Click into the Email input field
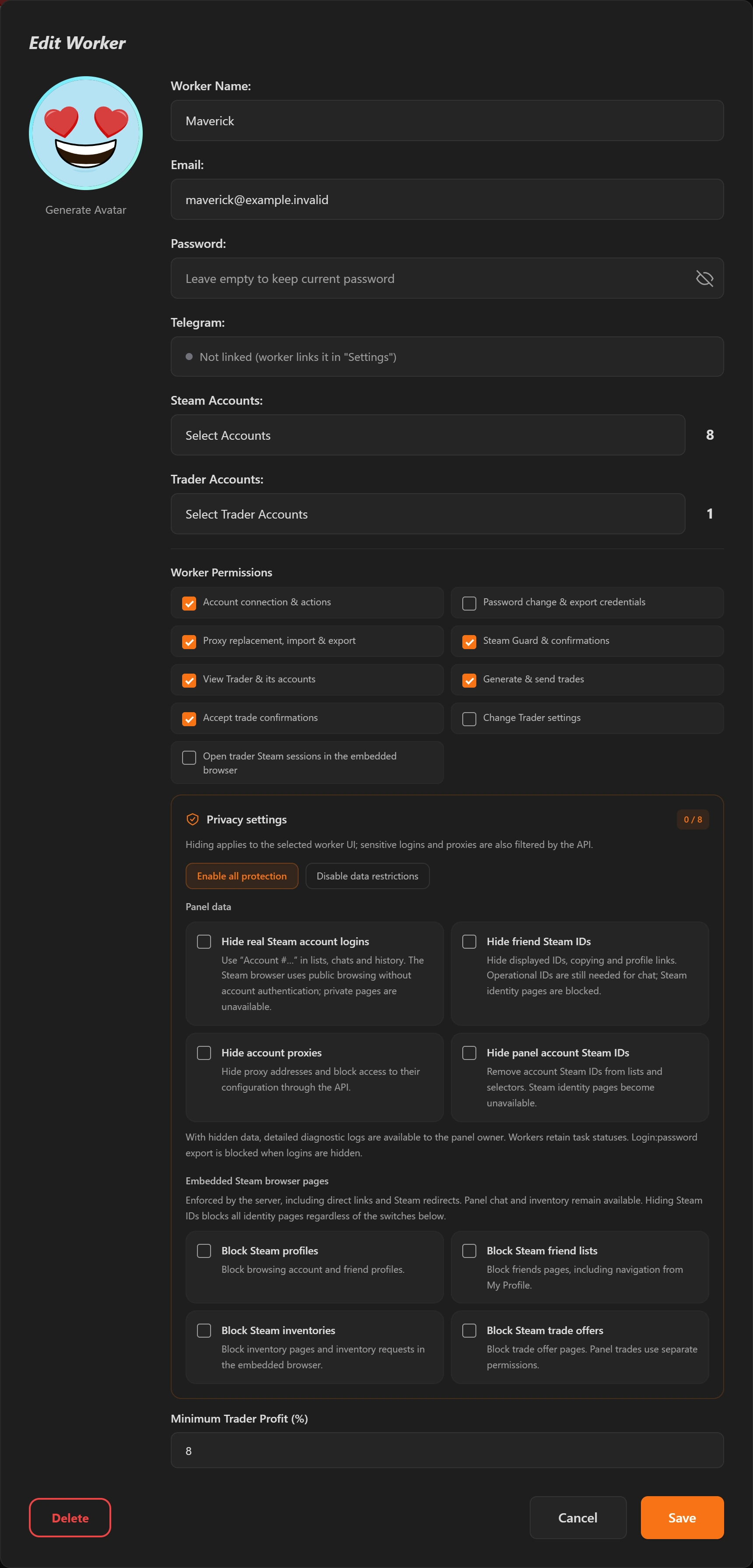 coord(447,199)
